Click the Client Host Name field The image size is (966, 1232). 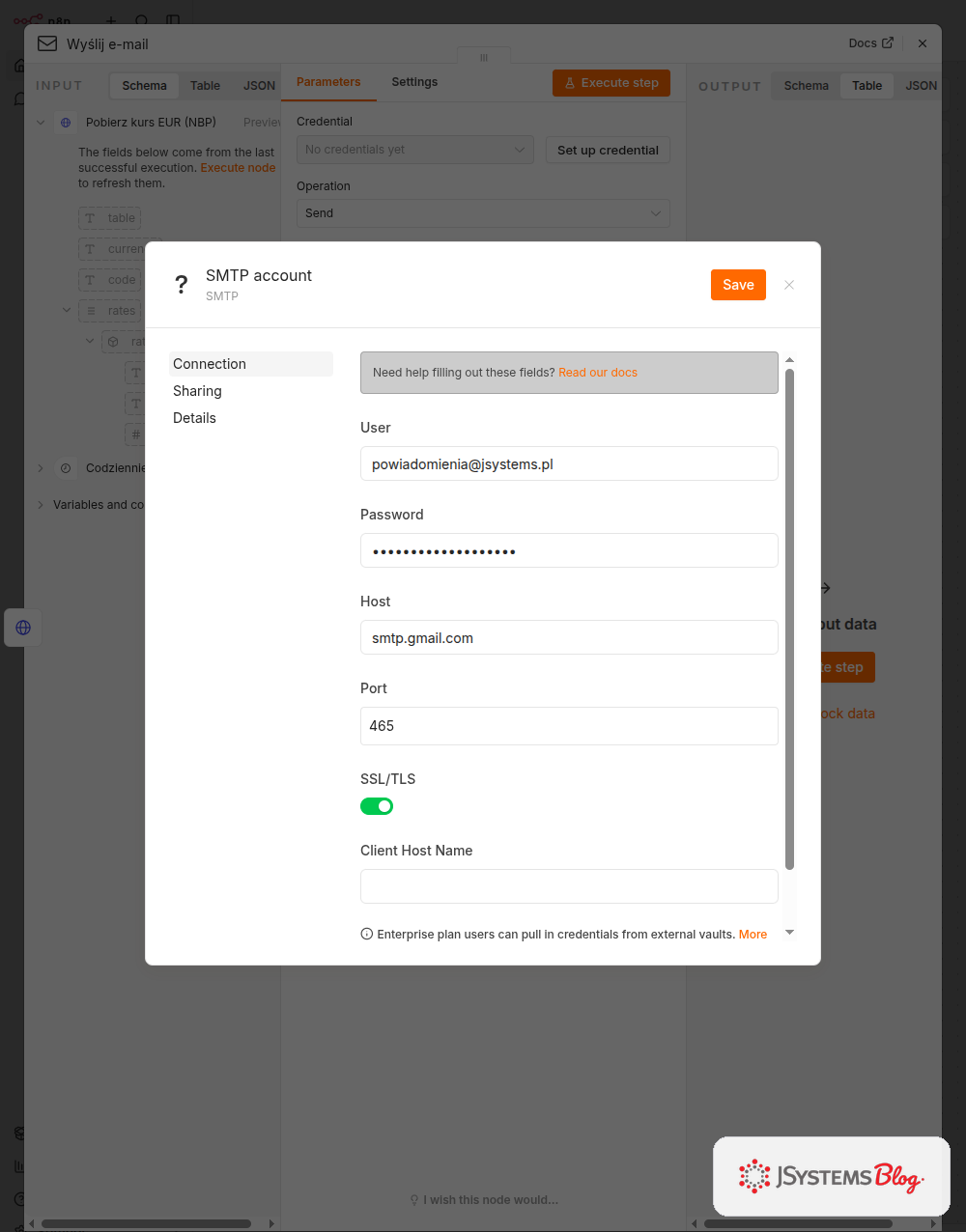(569, 886)
